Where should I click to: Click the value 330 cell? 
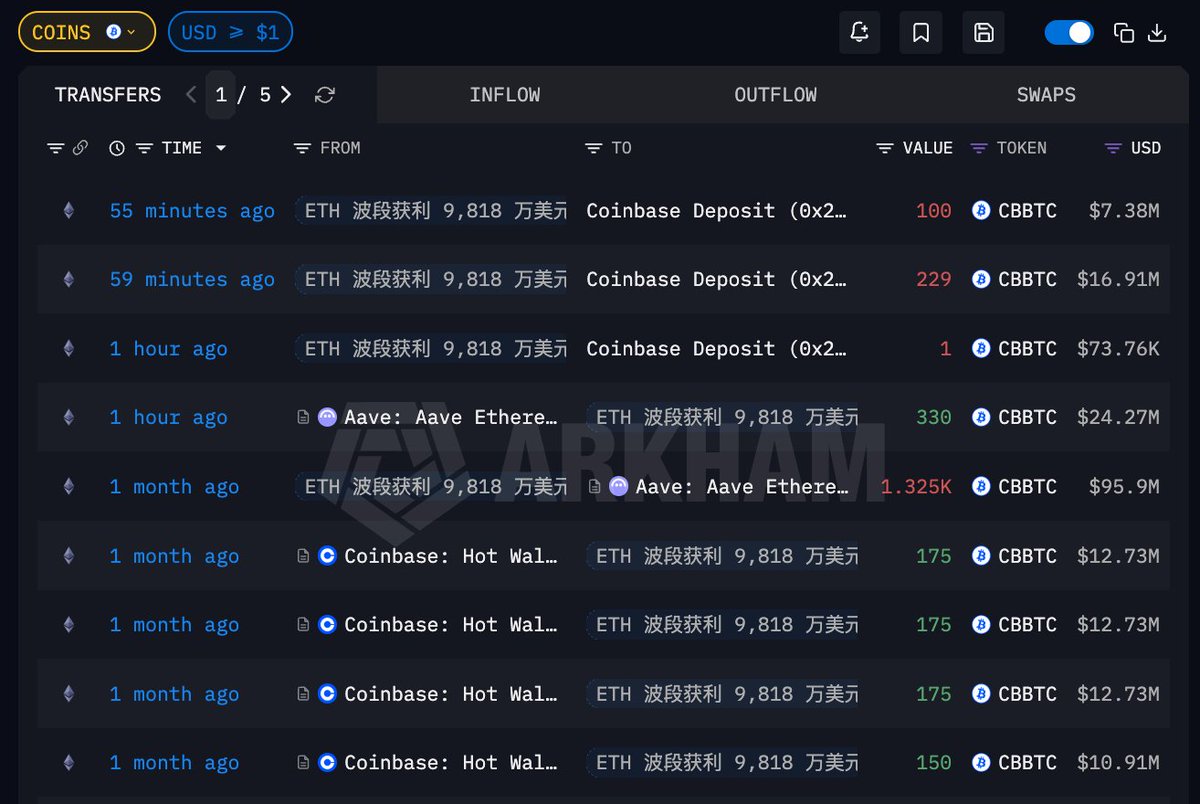click(x=934, y=418)
